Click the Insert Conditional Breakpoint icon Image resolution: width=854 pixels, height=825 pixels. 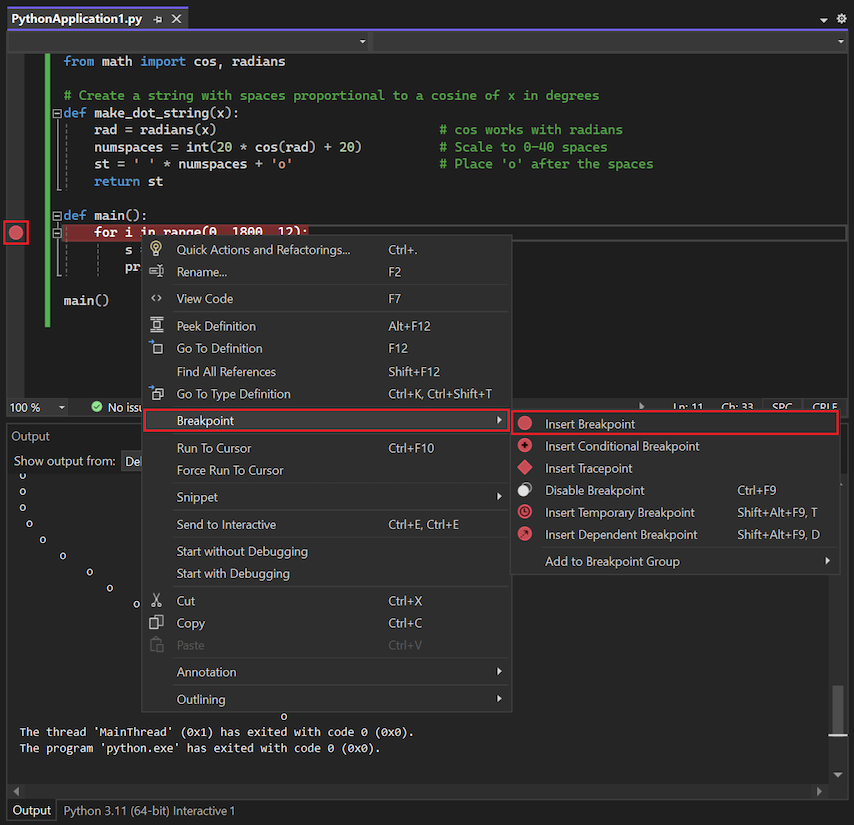(x=525, y=445)
